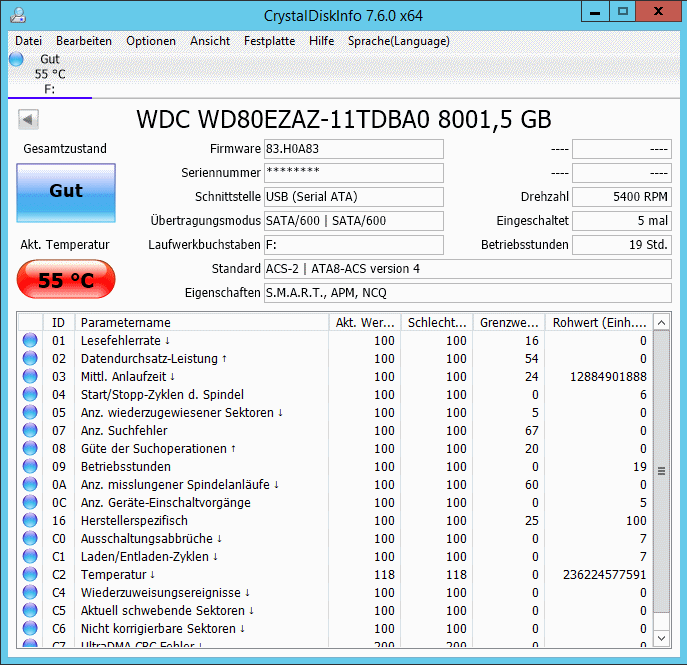Open the Datei menu
The image size is (687, 665).
tap(28, 41)
